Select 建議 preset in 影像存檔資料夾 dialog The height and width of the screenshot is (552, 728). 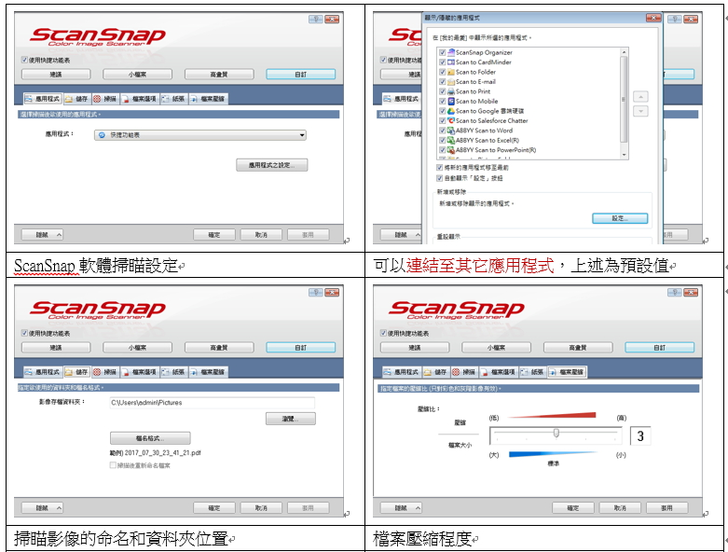(56, 347)
